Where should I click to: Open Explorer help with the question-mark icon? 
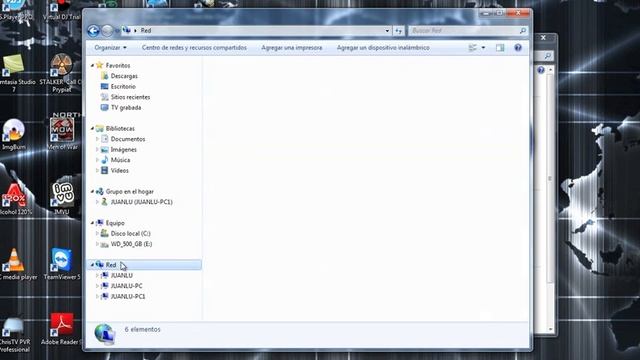(x=518, y=48)
